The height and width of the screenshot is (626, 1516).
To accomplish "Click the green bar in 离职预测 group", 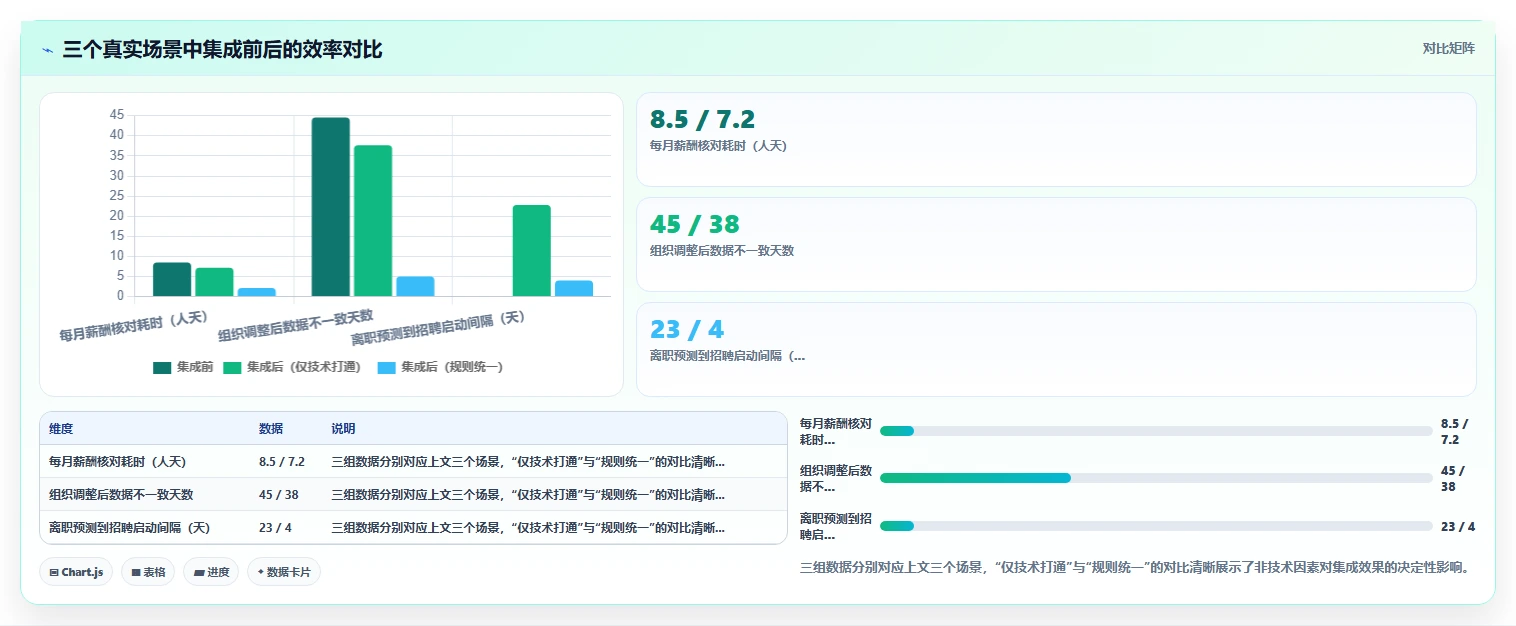I will point(532,251).
